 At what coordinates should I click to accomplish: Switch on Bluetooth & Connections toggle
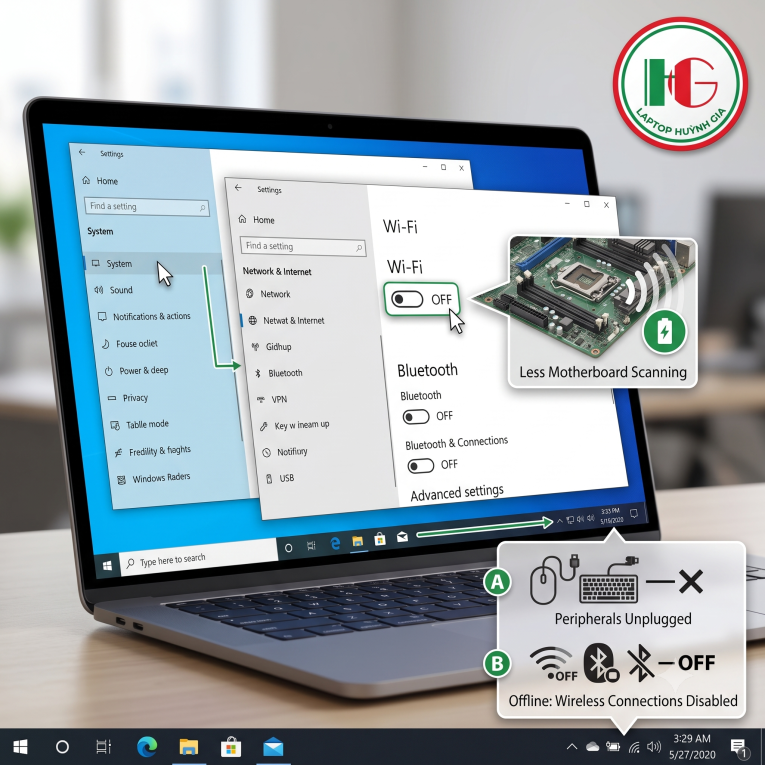tap(421, 466)
